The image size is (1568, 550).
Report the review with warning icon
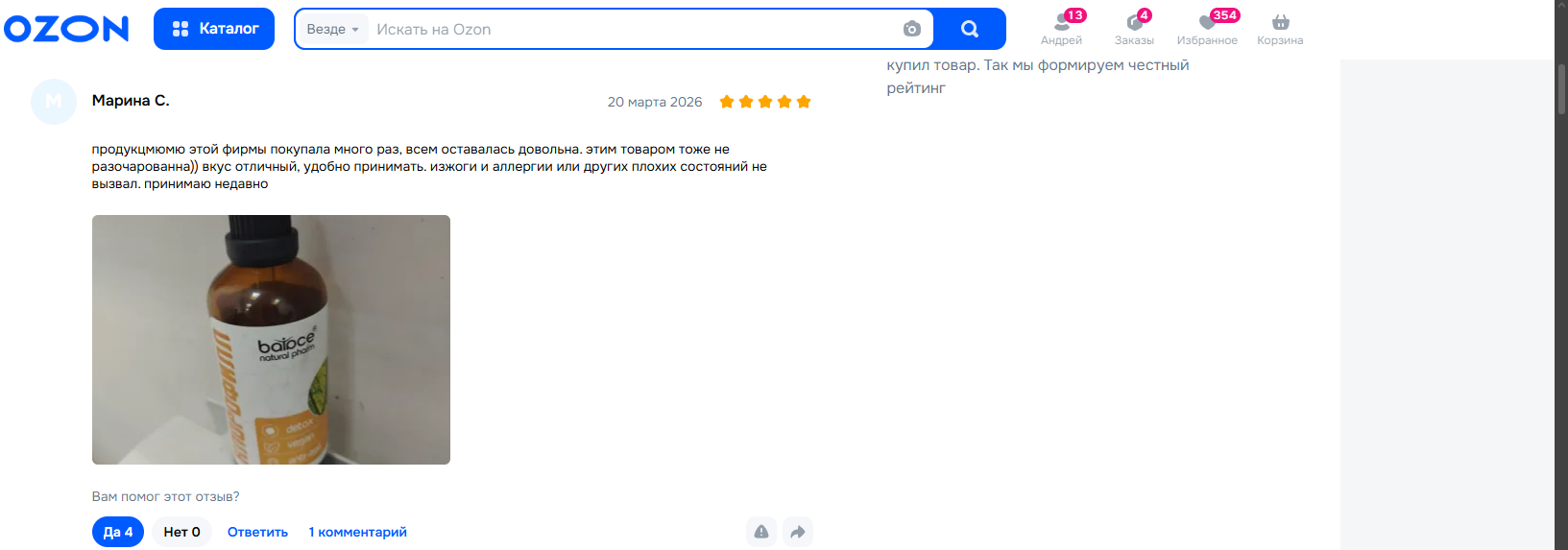tap(761, 532)
